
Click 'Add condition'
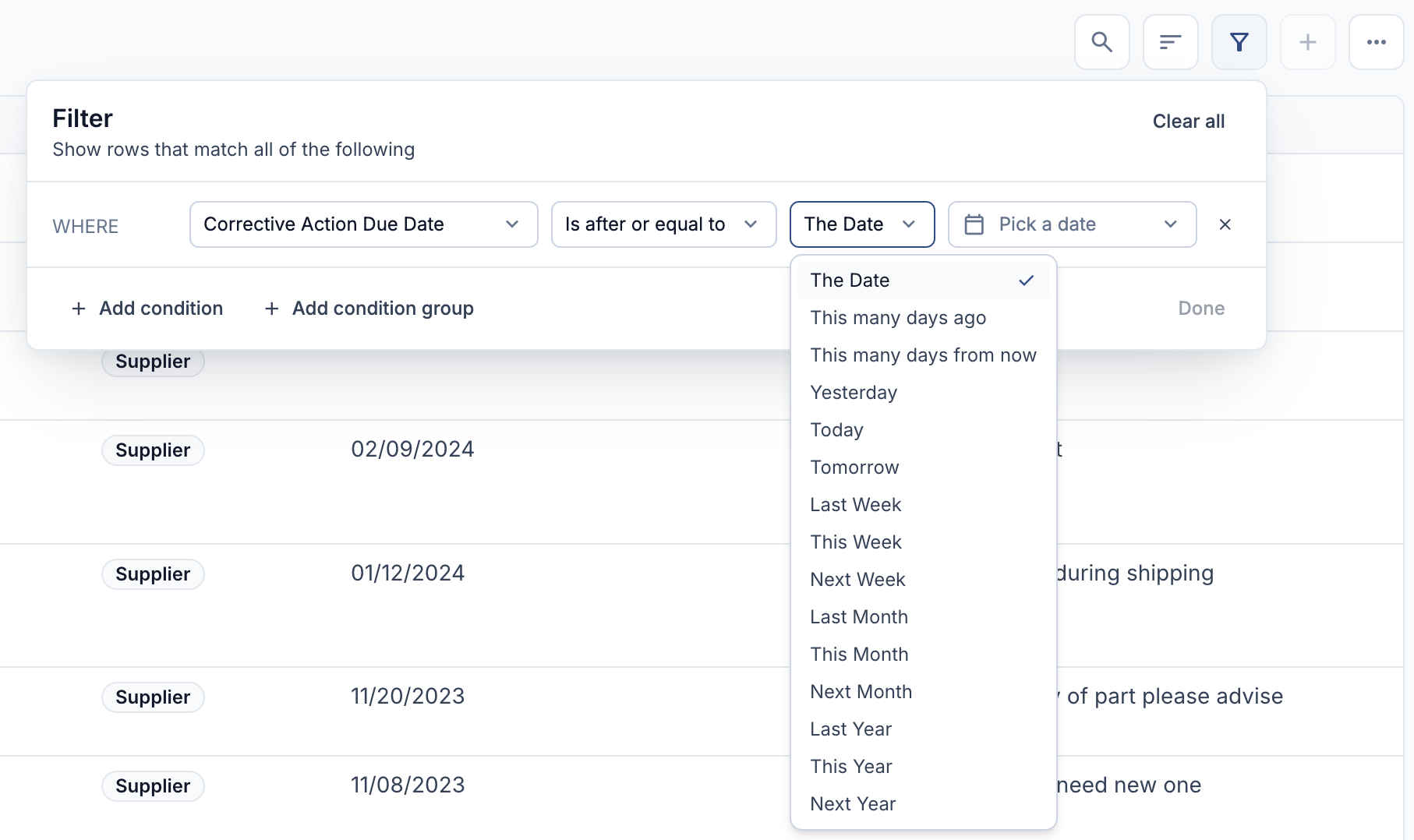pyautogui.click(x=147, y=309)
